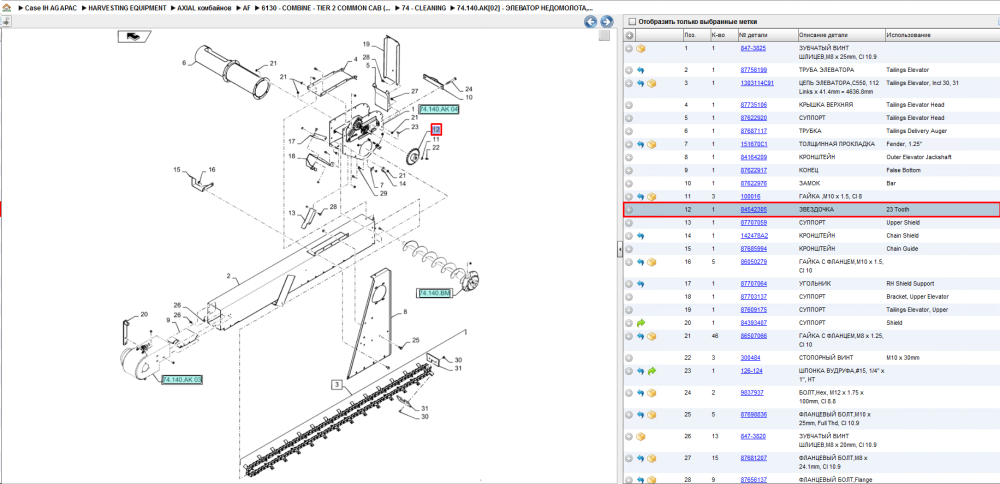Click the box icon on row 9837937
The height and width of the screenshot is (484, 1000).
[x=651, y=393]
